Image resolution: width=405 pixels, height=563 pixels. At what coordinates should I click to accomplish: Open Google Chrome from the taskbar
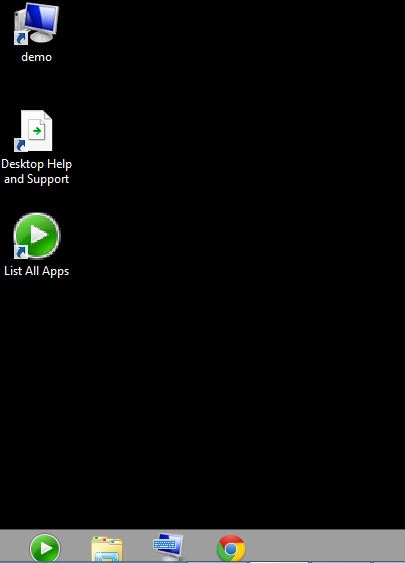pos(231,549)
